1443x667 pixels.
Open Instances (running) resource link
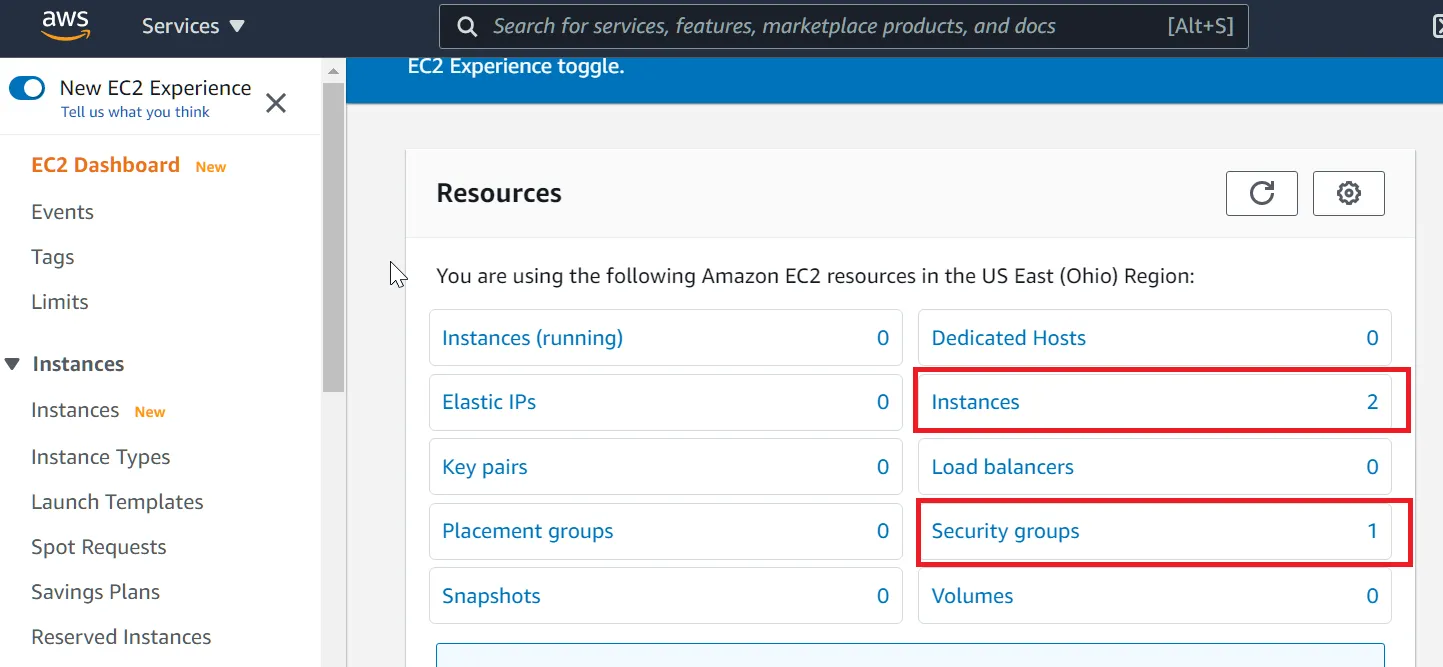[532, 338]
